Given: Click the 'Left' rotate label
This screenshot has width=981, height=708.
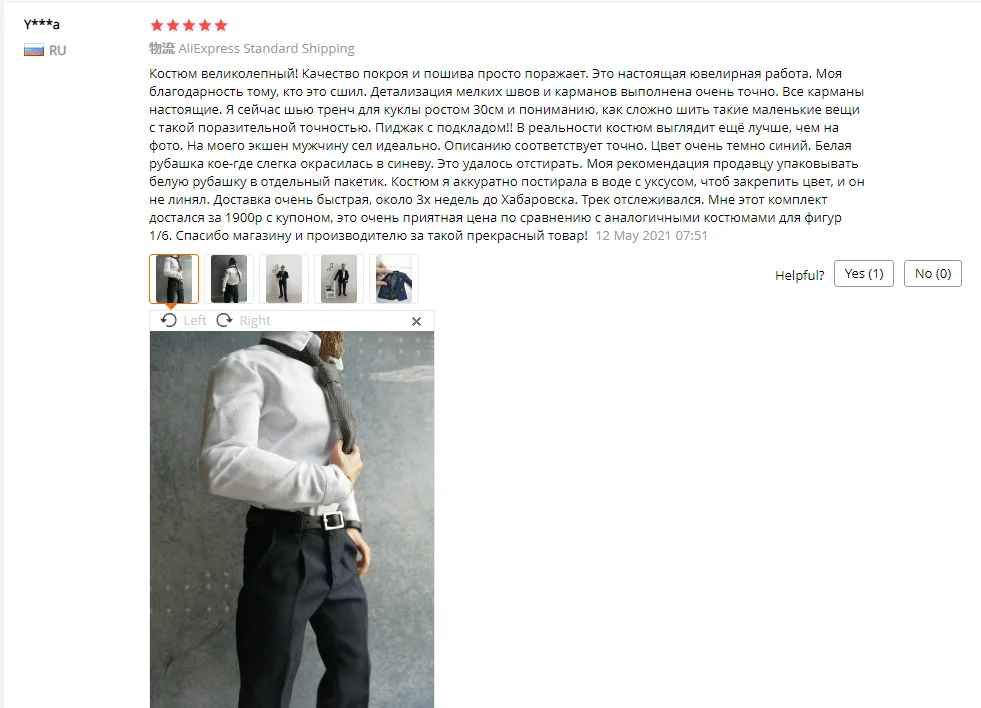Looking at the screenshot, I should click(195, 320).
